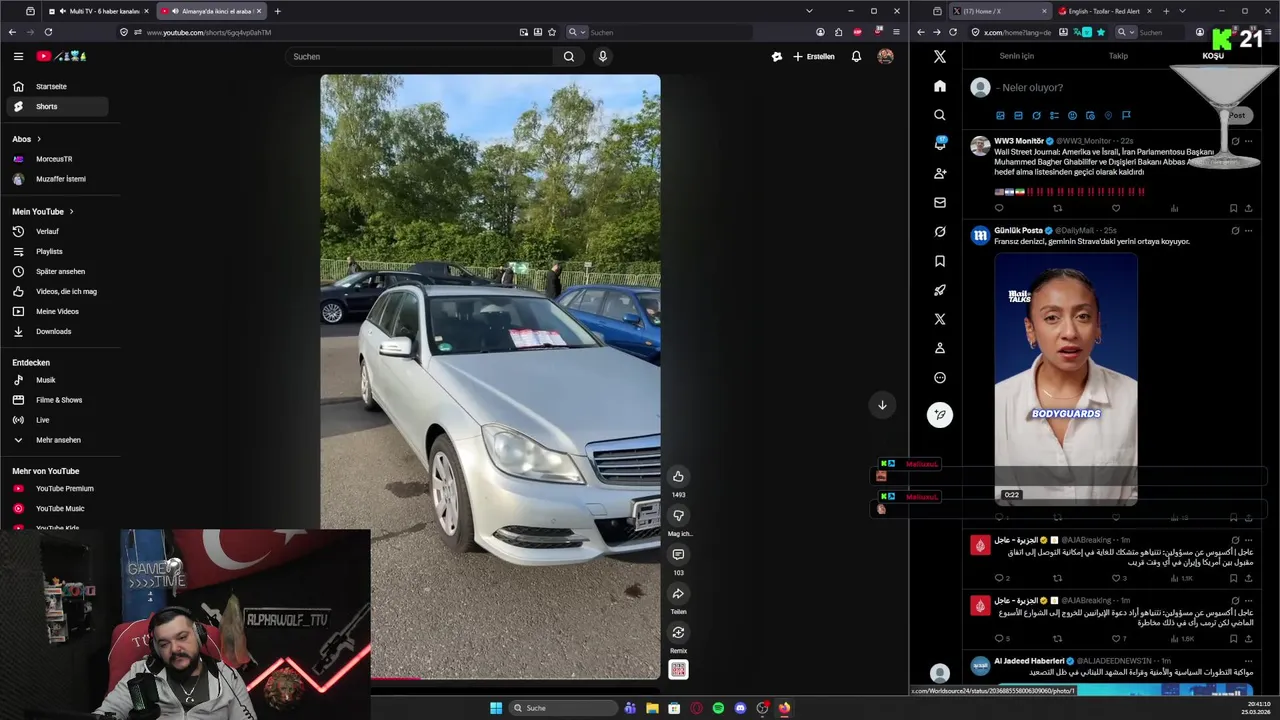1280x720 pixels.
Task: Switch to English - Tzofar - Red Alert tab
Action: click(x=1103, y=11)
